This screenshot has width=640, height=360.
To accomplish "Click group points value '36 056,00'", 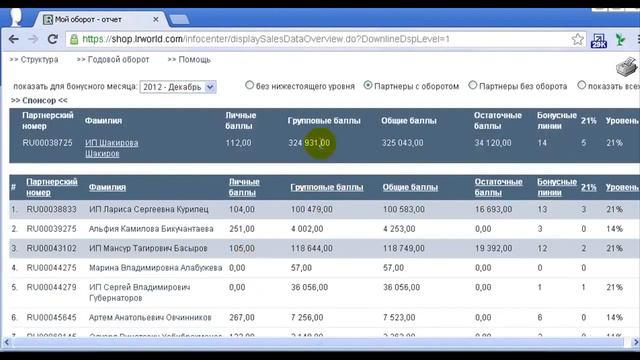I will click(x=309, y=287).
